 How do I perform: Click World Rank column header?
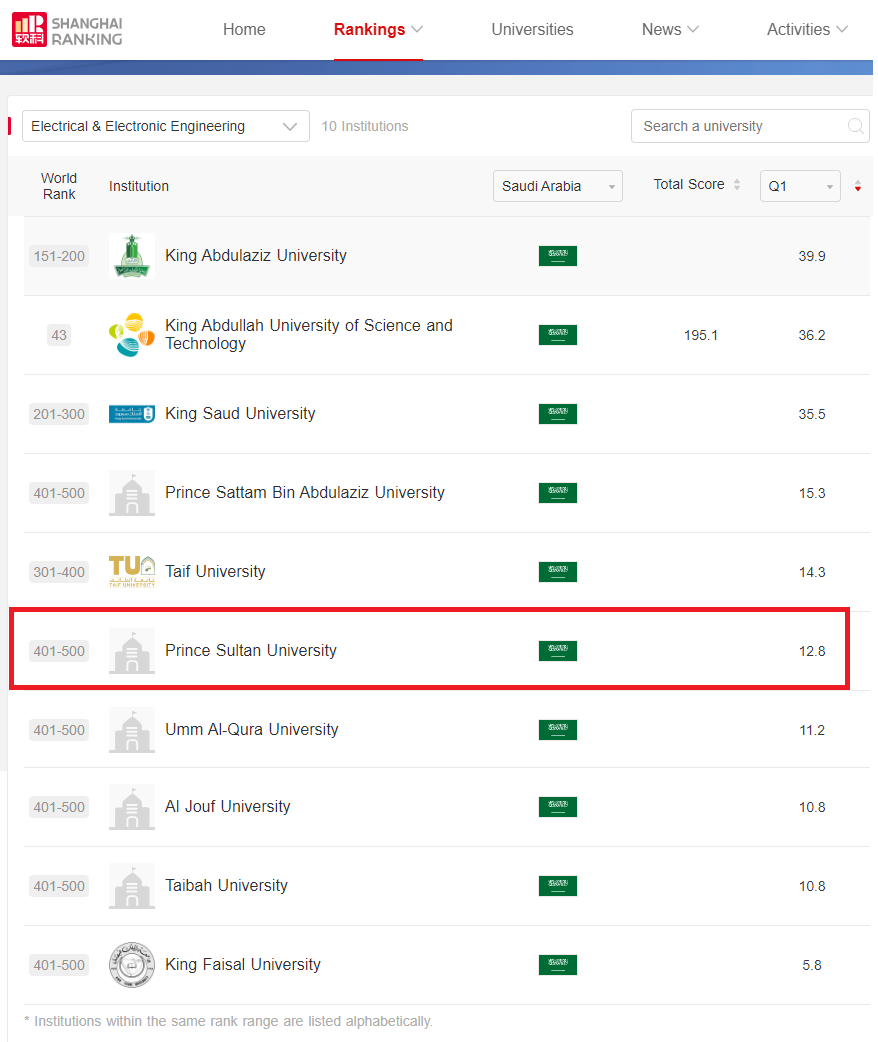click(59, 186)
